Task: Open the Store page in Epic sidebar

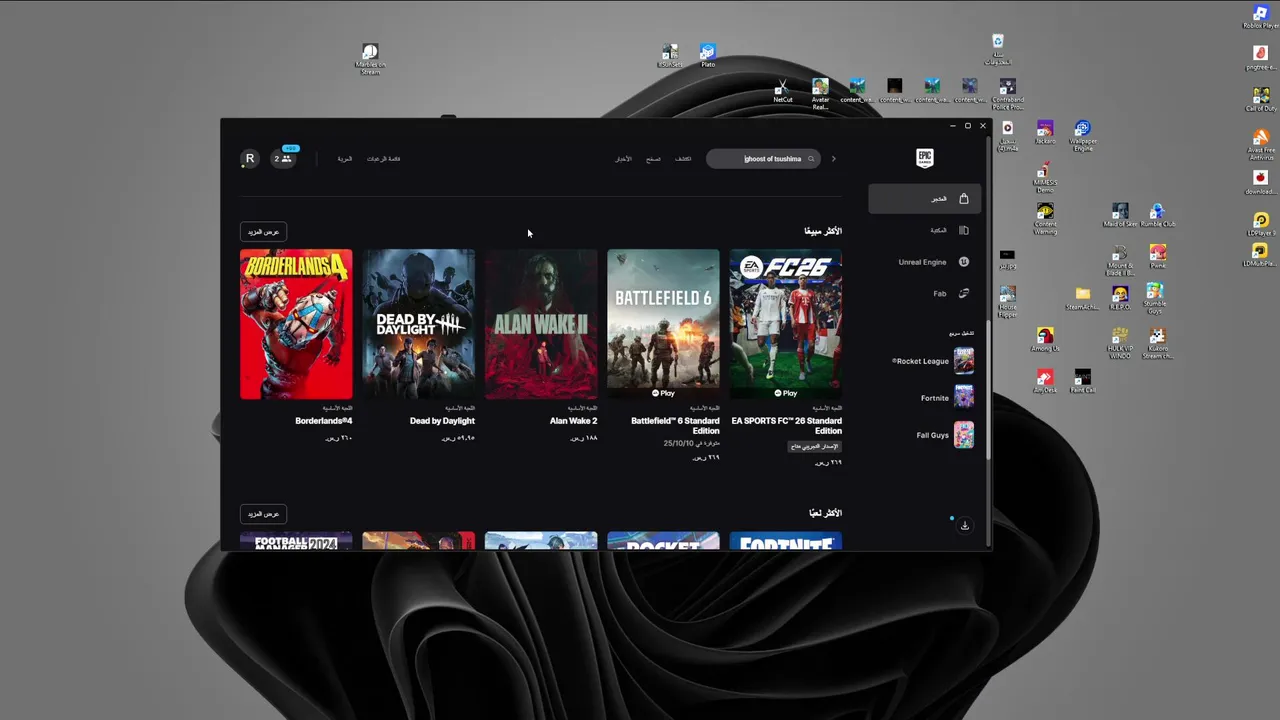Action: tap(924, 199)
